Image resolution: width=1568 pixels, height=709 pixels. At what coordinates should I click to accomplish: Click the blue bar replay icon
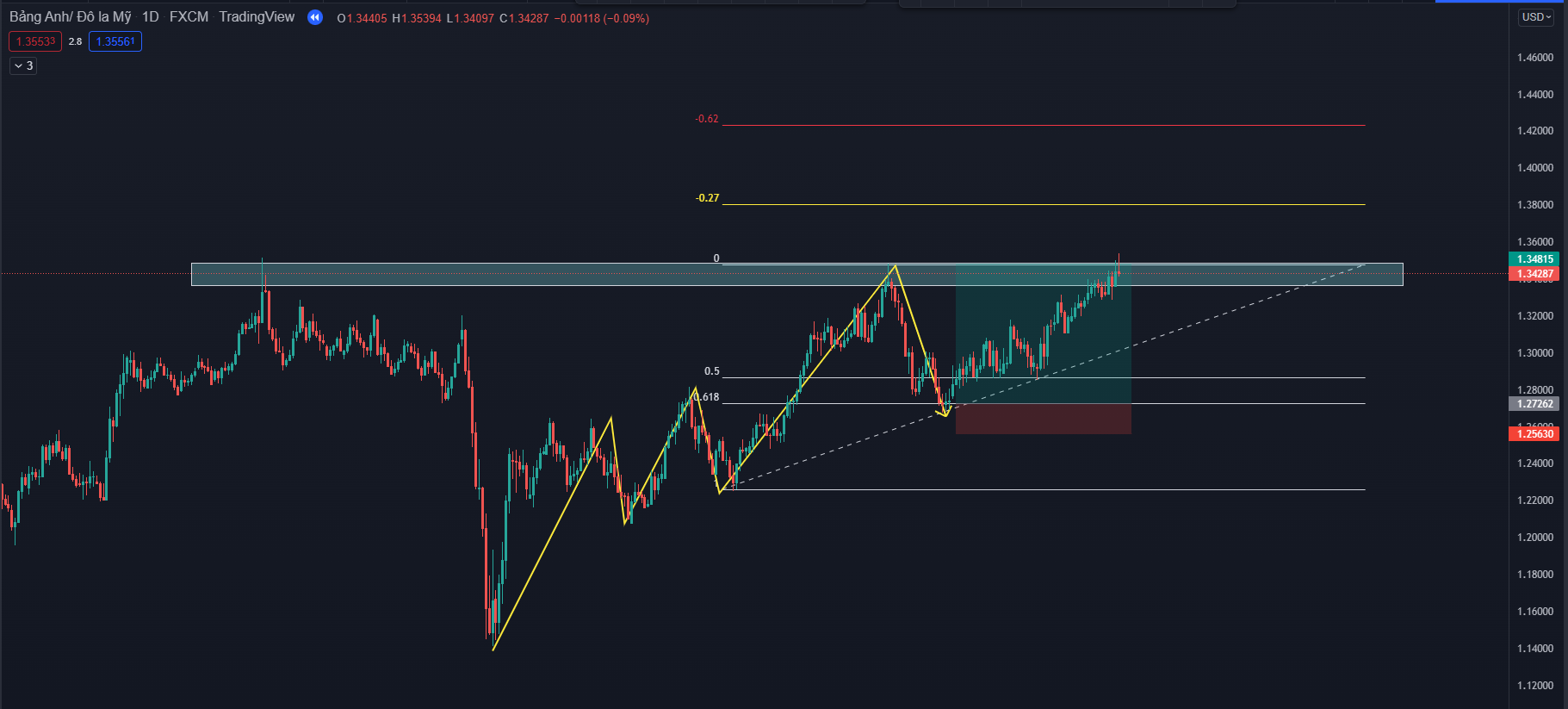315,17
